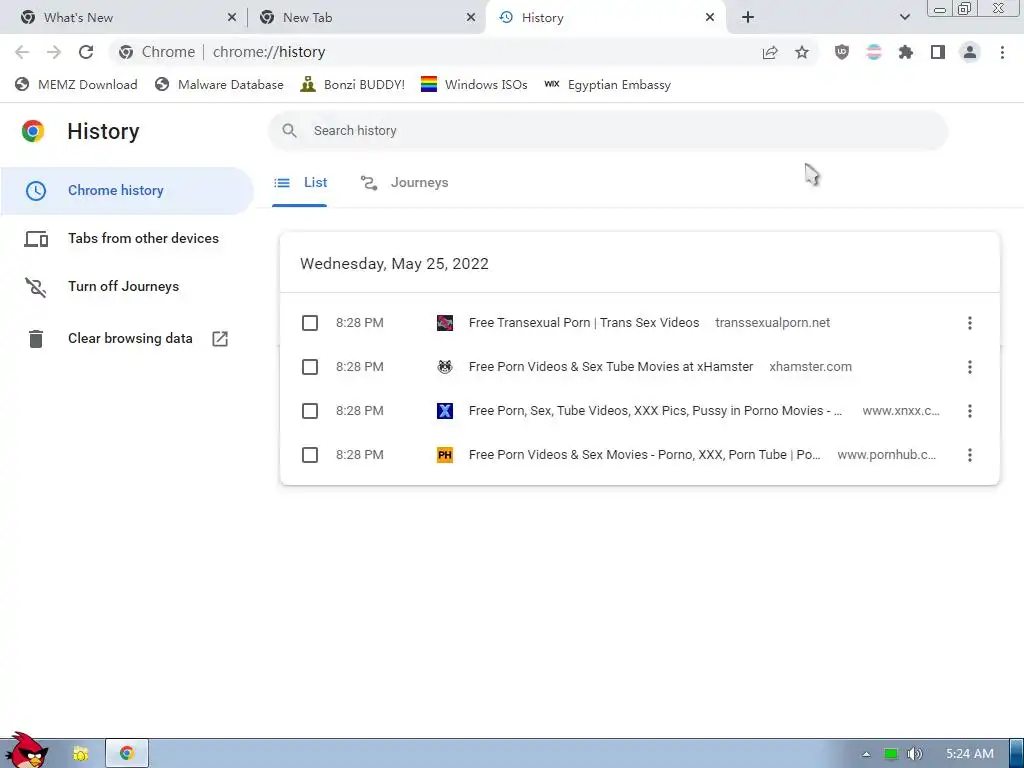Screen dimensions: 1024x768
Task: Open actions menu for transsexualporn.net entry
Action: 970,323
